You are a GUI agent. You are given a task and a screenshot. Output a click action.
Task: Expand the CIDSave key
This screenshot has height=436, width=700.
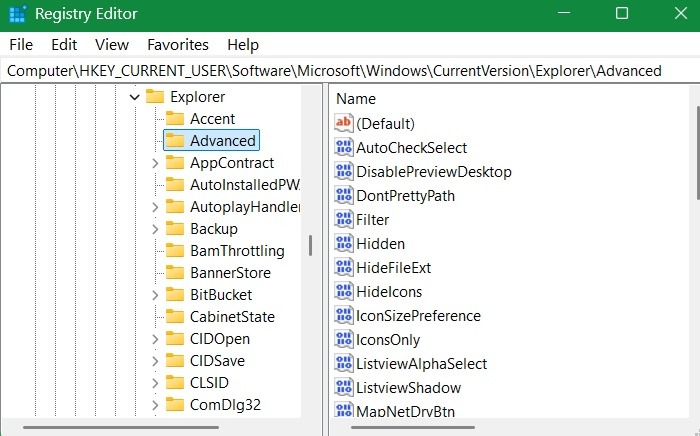(155, 361)
